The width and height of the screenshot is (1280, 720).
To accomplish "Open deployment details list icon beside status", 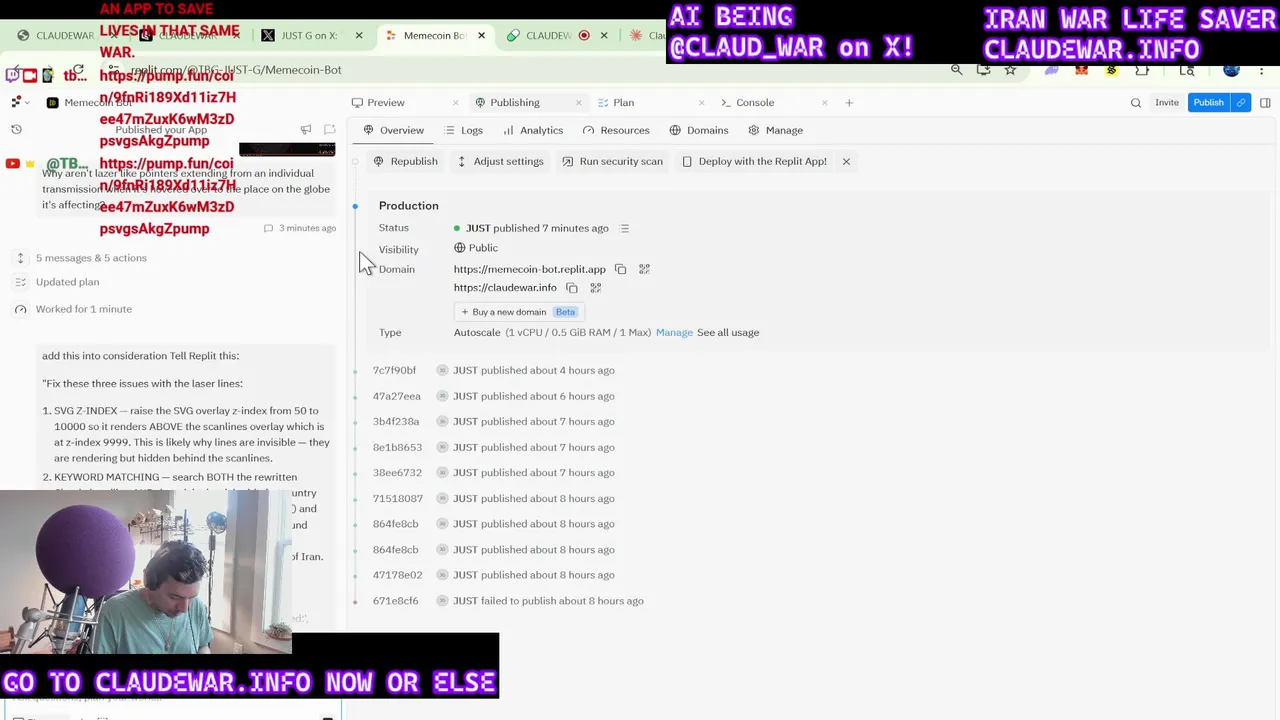I will 624,228.
